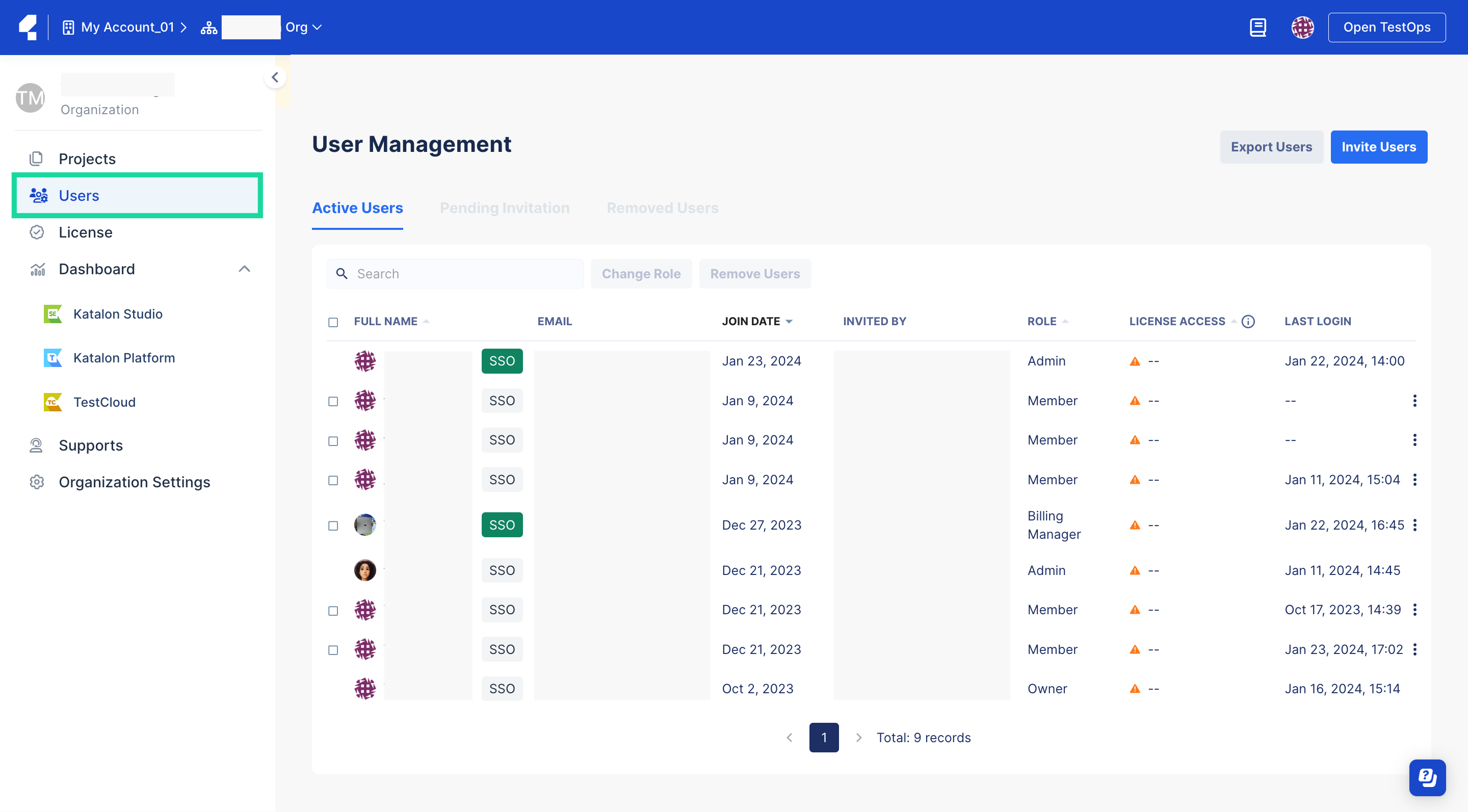Click the documentation icon in the top bar
Image resolution: width=1468 pixels, height=812 pixels.
(x=1259, y=27)
